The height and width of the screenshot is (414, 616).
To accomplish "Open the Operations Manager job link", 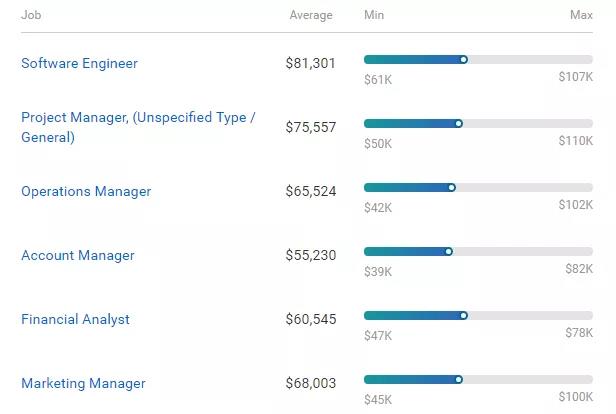I will [86, 191].
